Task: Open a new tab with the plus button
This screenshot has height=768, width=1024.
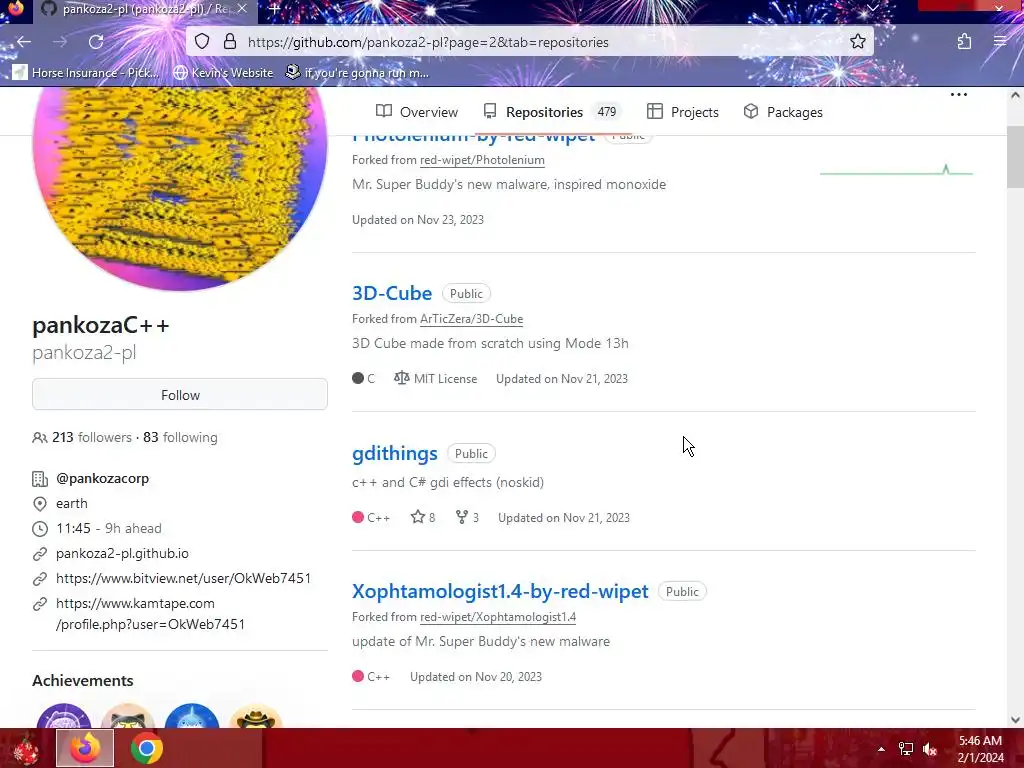Action: pyautogui.click(x=275, y=8)
